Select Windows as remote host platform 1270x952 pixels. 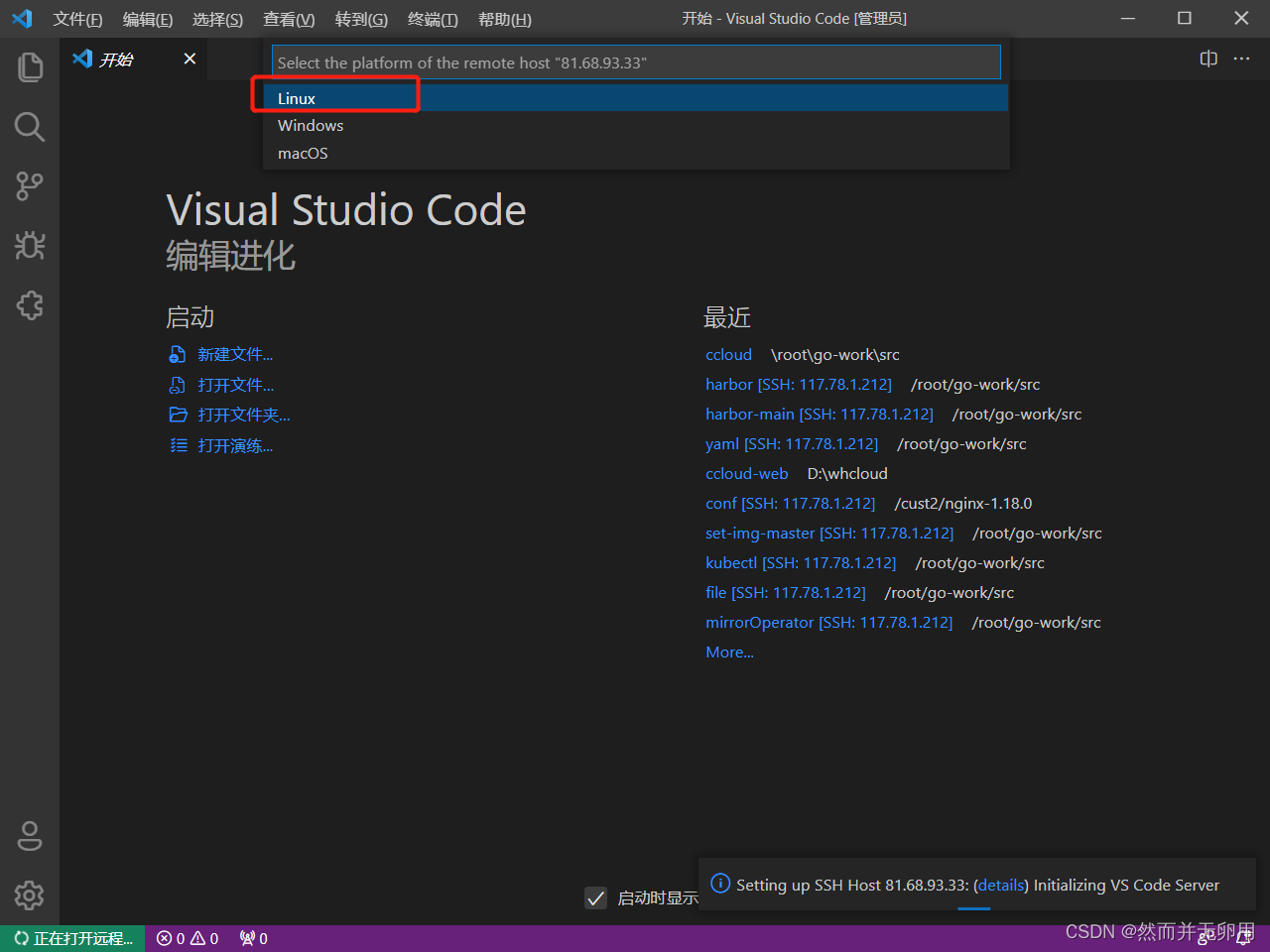pyautogui.click(x=635, y=126)
